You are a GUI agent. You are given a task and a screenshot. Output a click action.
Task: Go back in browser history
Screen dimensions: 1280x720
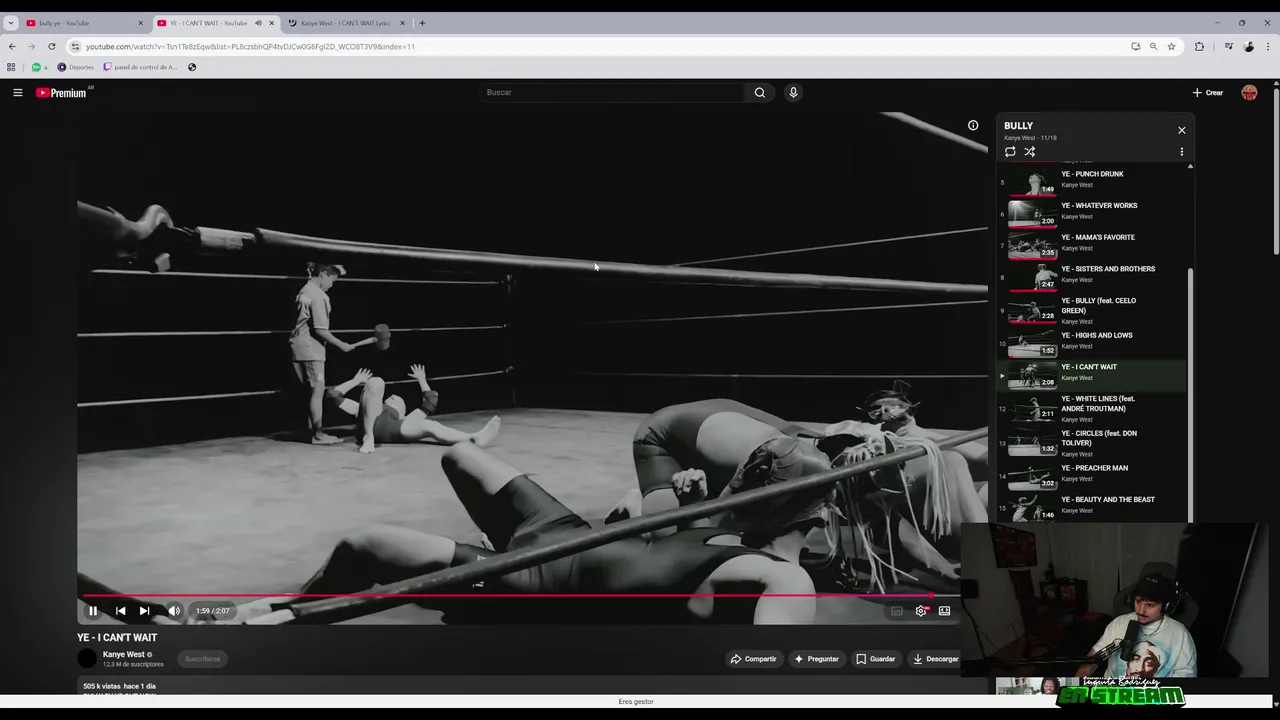[12, 46]
